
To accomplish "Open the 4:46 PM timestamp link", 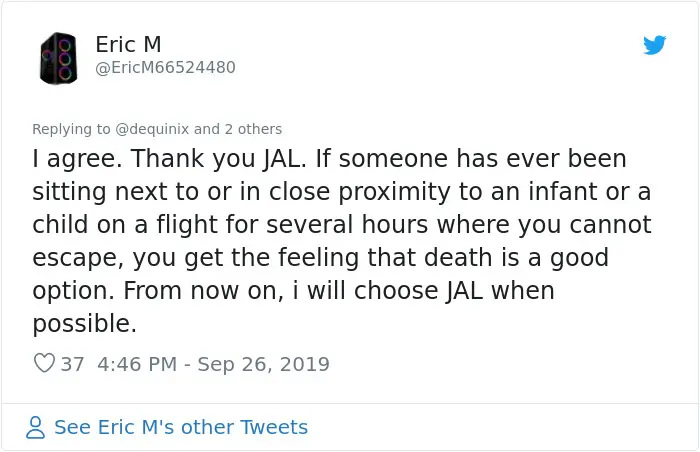I will 137,364.
